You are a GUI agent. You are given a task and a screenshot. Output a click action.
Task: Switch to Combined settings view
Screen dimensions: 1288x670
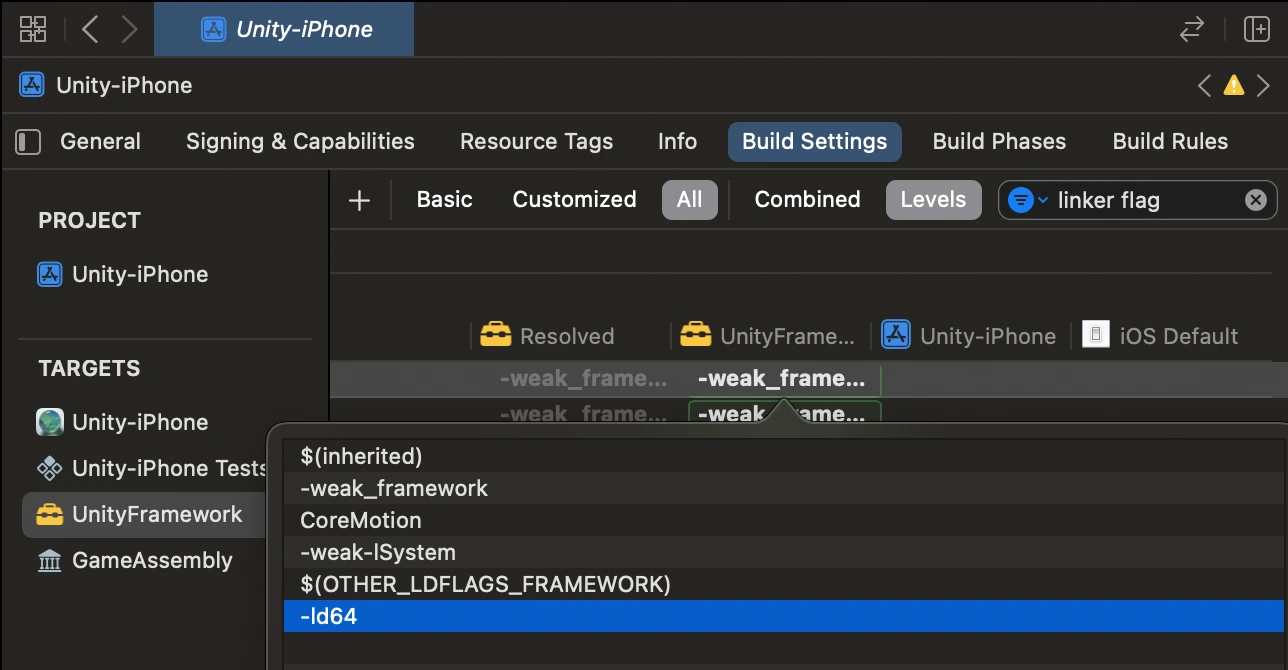(807, 200)
